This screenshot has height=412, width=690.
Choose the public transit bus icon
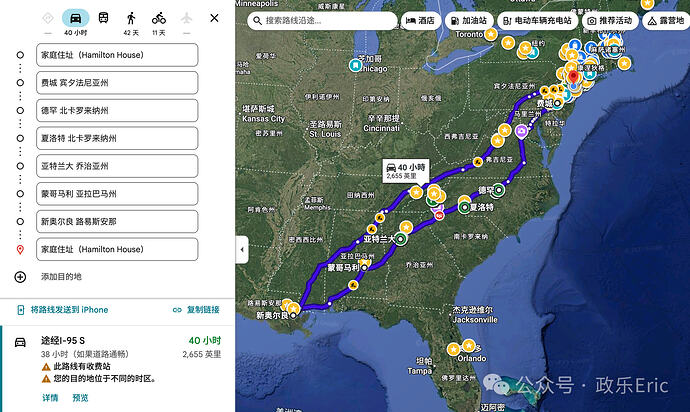pyautogui.click(x=103, y=18)
